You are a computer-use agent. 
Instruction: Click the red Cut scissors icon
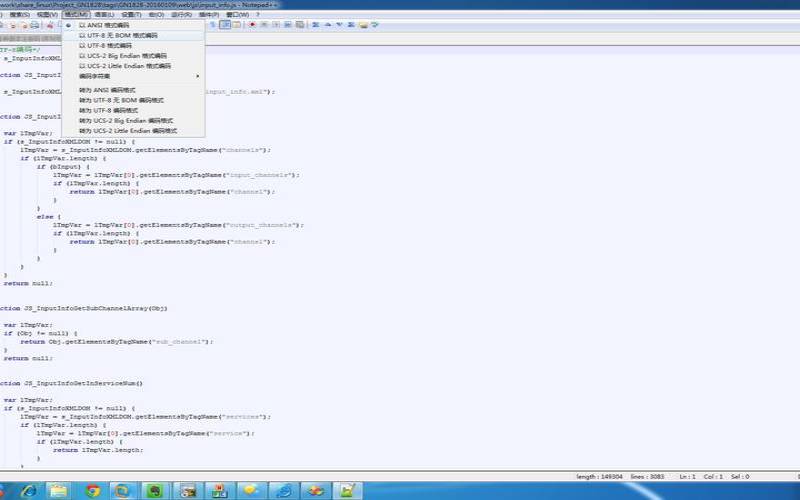50,24
